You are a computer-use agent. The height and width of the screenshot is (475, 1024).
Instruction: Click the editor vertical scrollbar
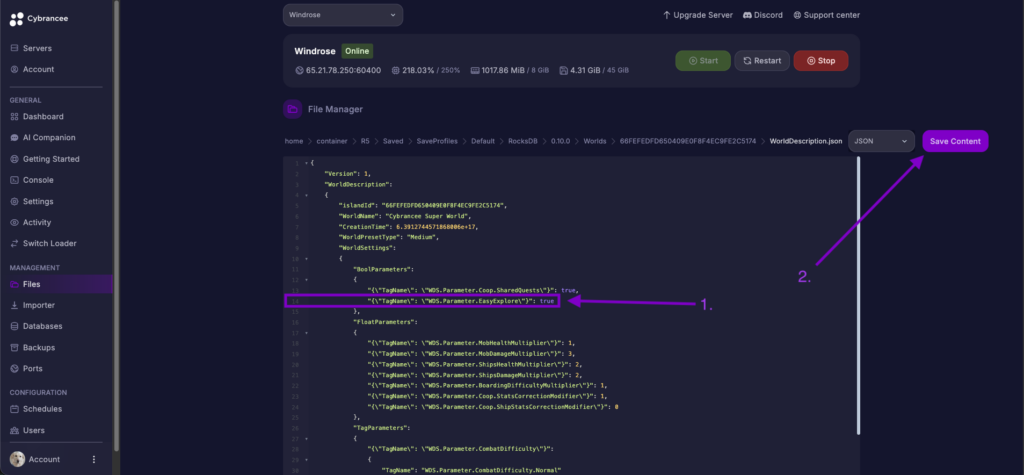coord(857,300)
